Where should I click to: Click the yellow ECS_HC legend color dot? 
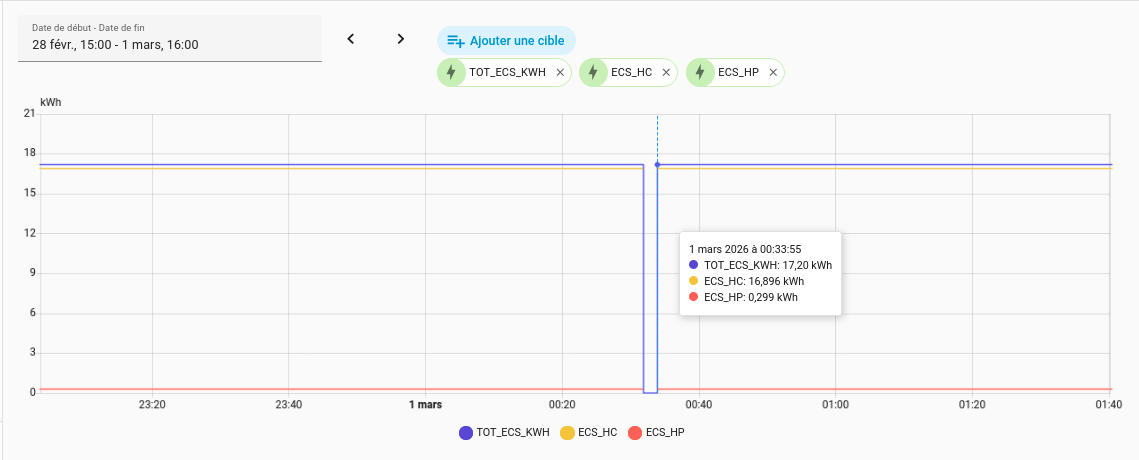coord(567,433)
